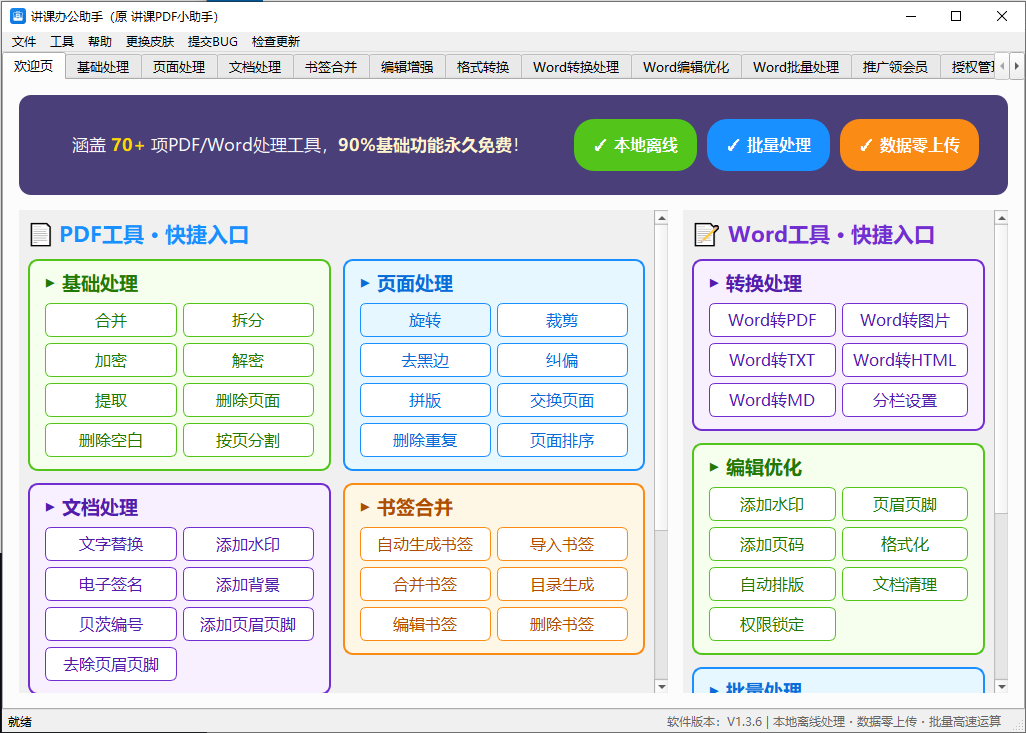Screen dimensions: 1026x733
Task: Open the 文件 menu
Action: coord(24,42)
